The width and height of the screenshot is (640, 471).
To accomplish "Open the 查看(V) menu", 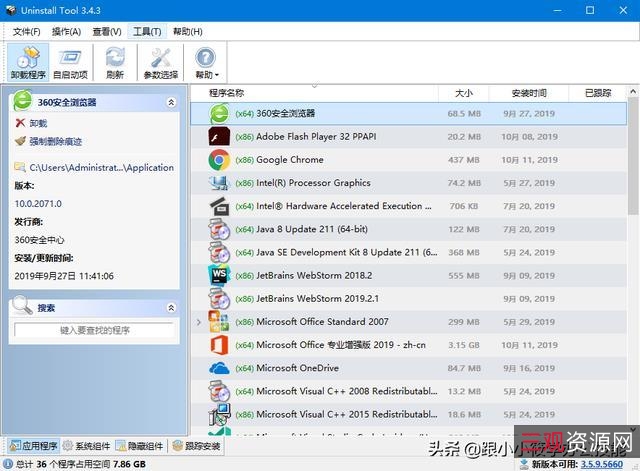I will (x=107, y=31).
